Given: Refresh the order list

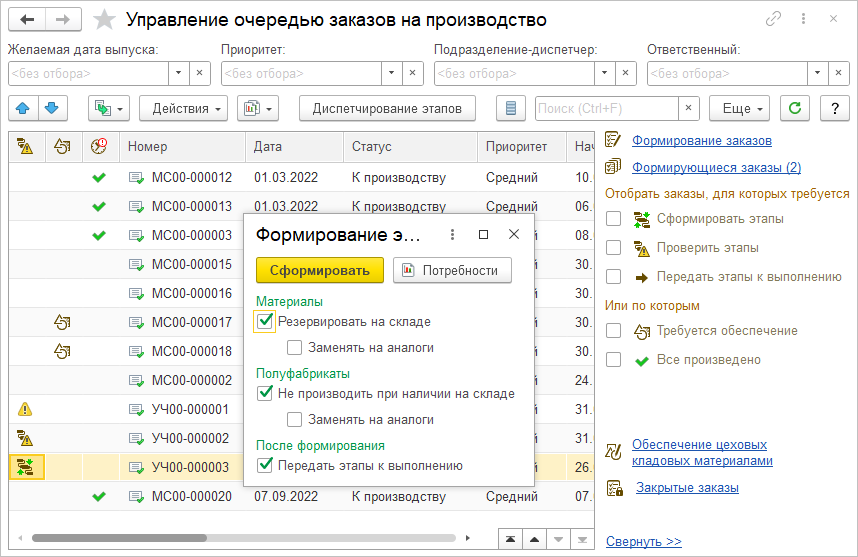Looking at the screenshot, I should point(795,108).
